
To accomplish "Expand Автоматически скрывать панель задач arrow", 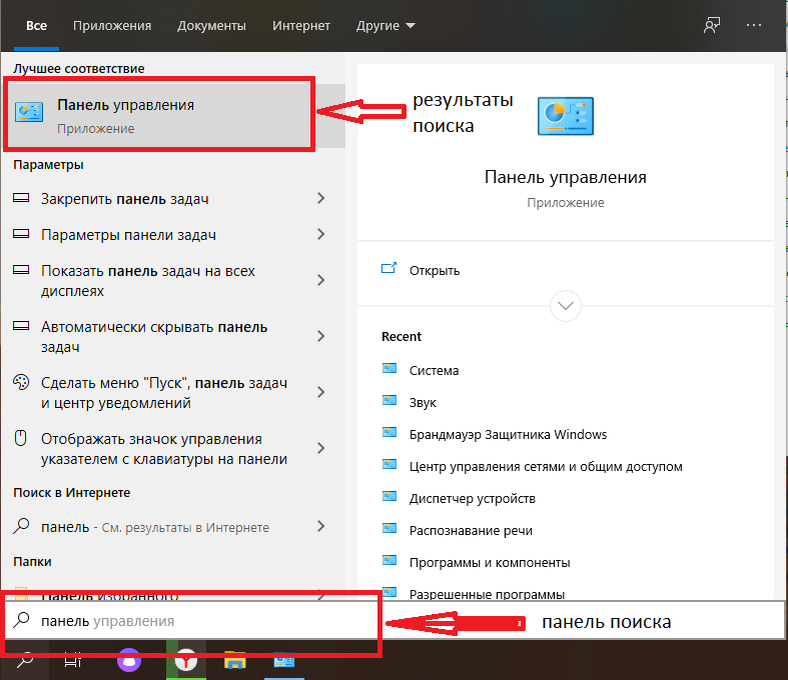I will click(x=321, y=336).
